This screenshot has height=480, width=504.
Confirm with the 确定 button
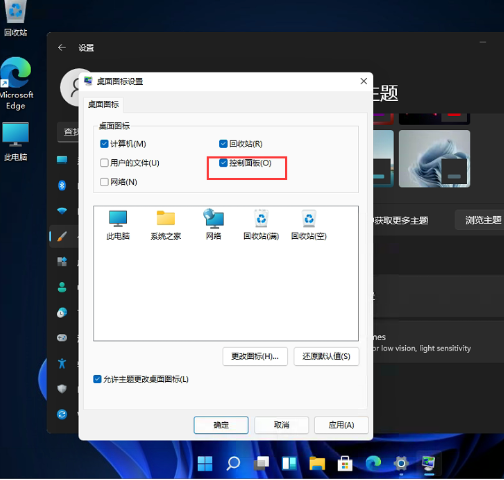(x=221, y=425)
